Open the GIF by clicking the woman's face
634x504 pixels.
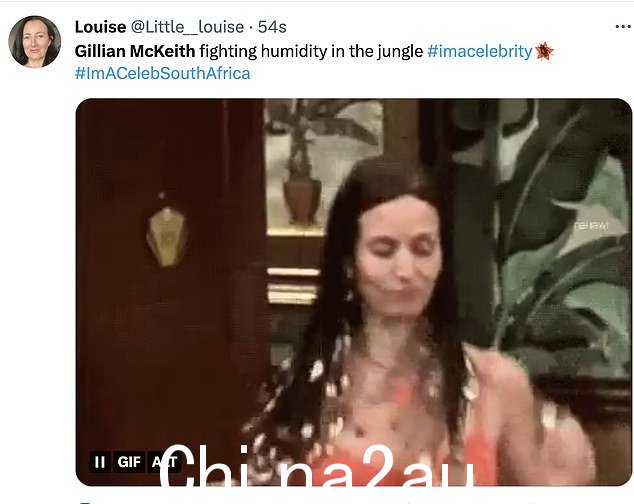pyautogui.click(x=398, y=259)
